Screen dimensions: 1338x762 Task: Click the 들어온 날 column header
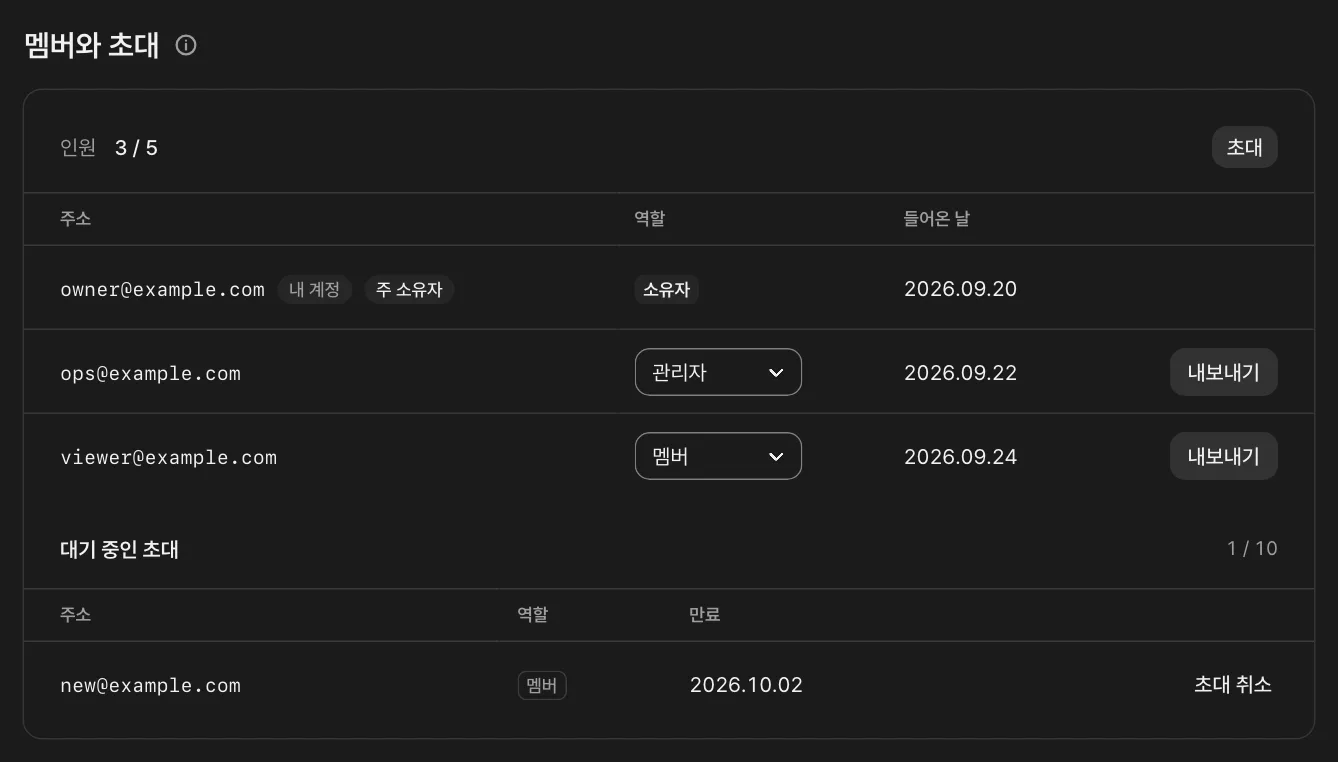pyautogui.click(x=936, y=218)
